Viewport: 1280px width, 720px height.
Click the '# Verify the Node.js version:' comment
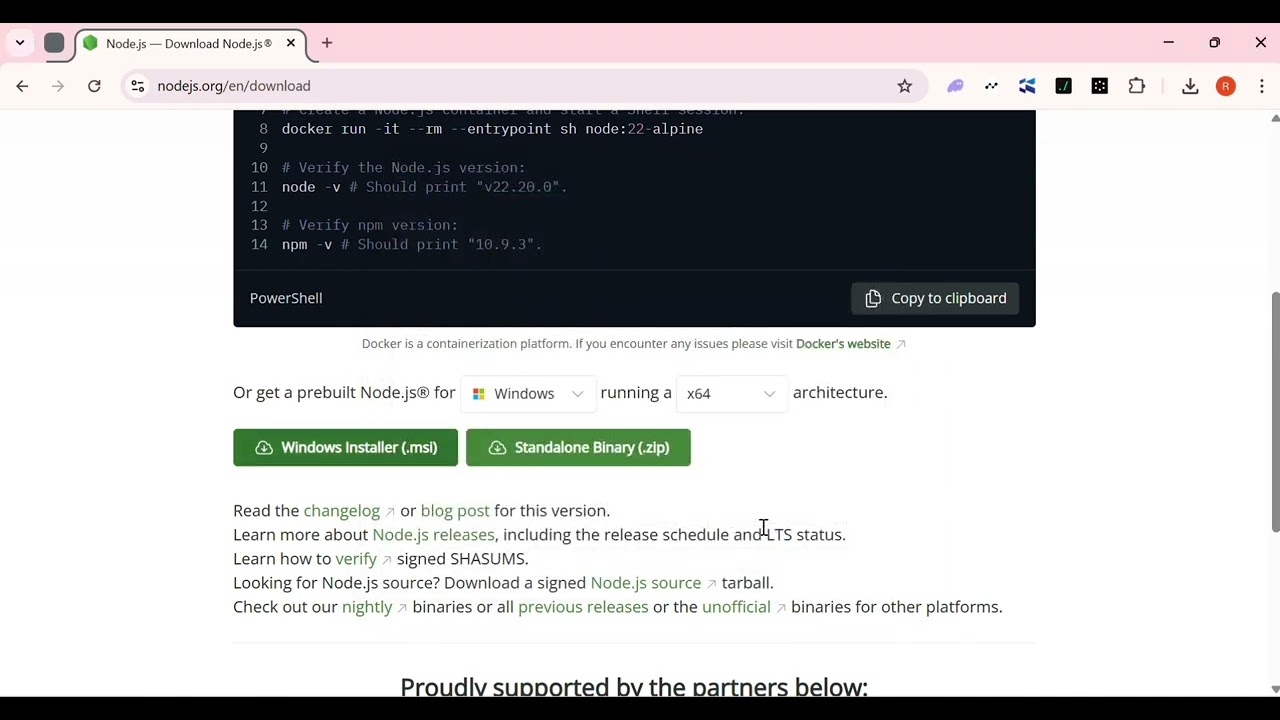point(403,168)
